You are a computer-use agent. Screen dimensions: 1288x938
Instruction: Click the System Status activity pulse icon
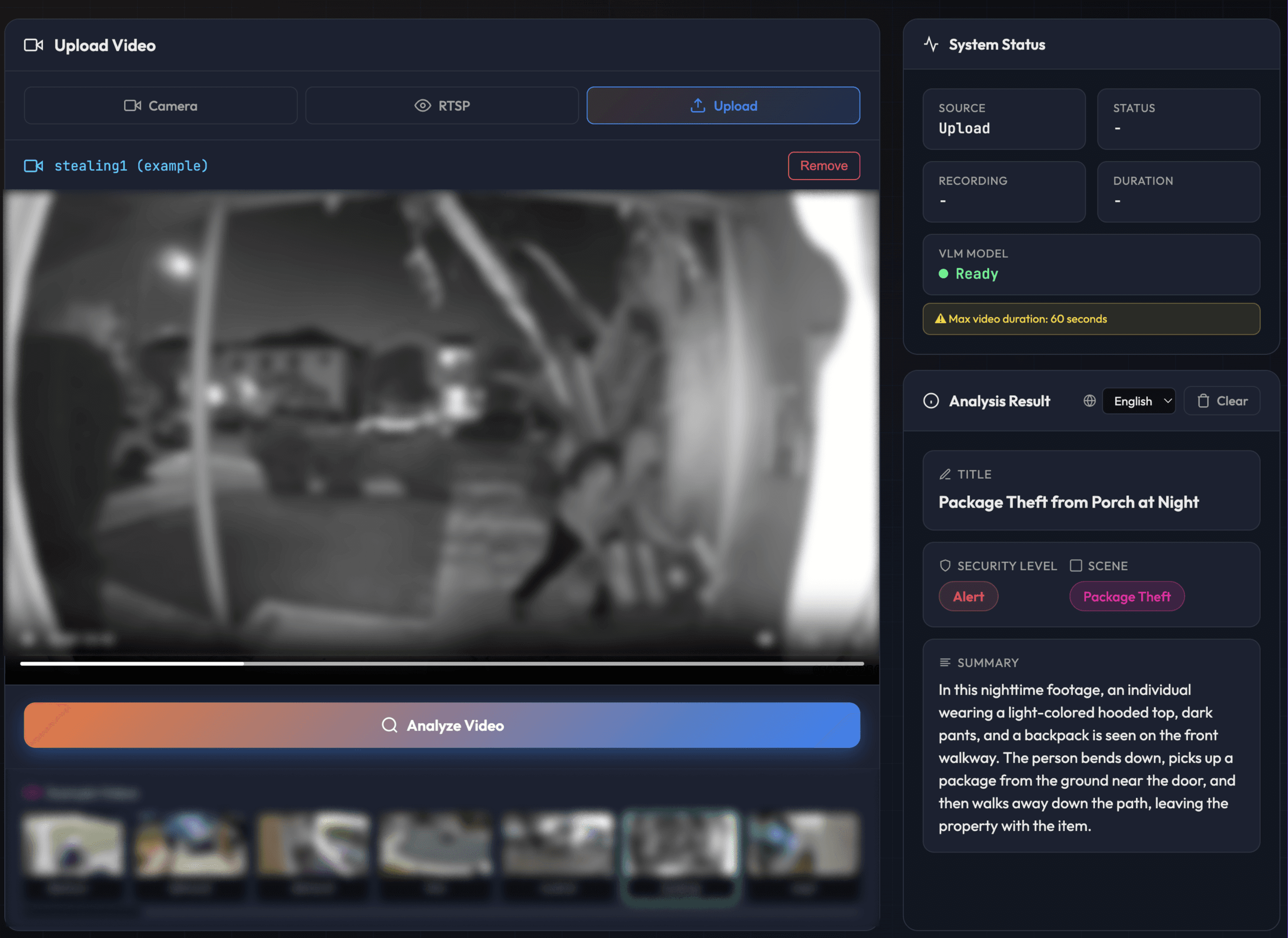931,44
